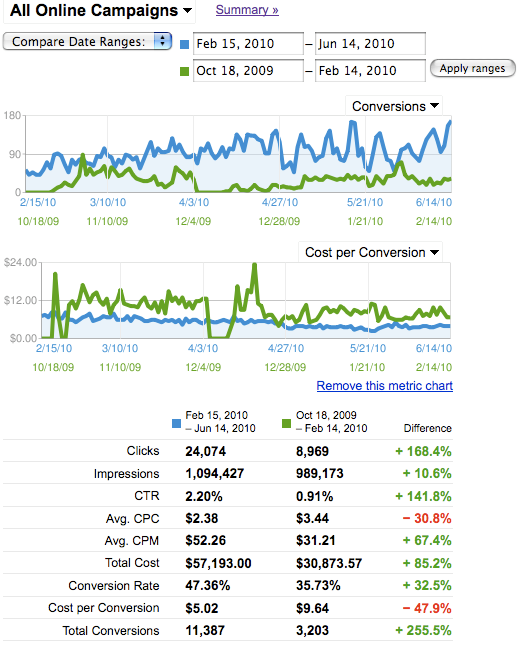Click the 35.73% conversion rate value

coord(318,586)
